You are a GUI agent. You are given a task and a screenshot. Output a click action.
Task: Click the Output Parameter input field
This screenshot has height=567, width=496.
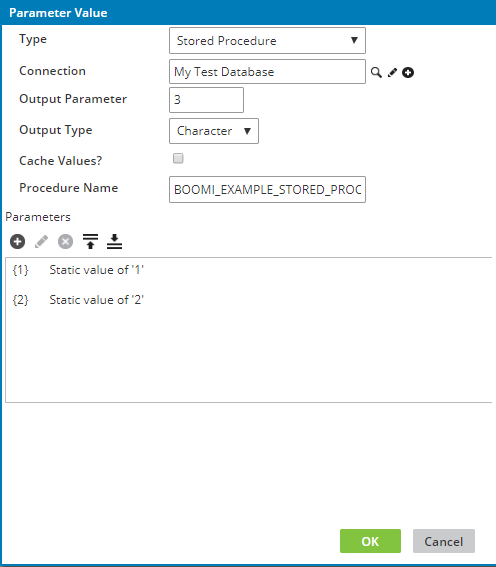tap(206, 100)
